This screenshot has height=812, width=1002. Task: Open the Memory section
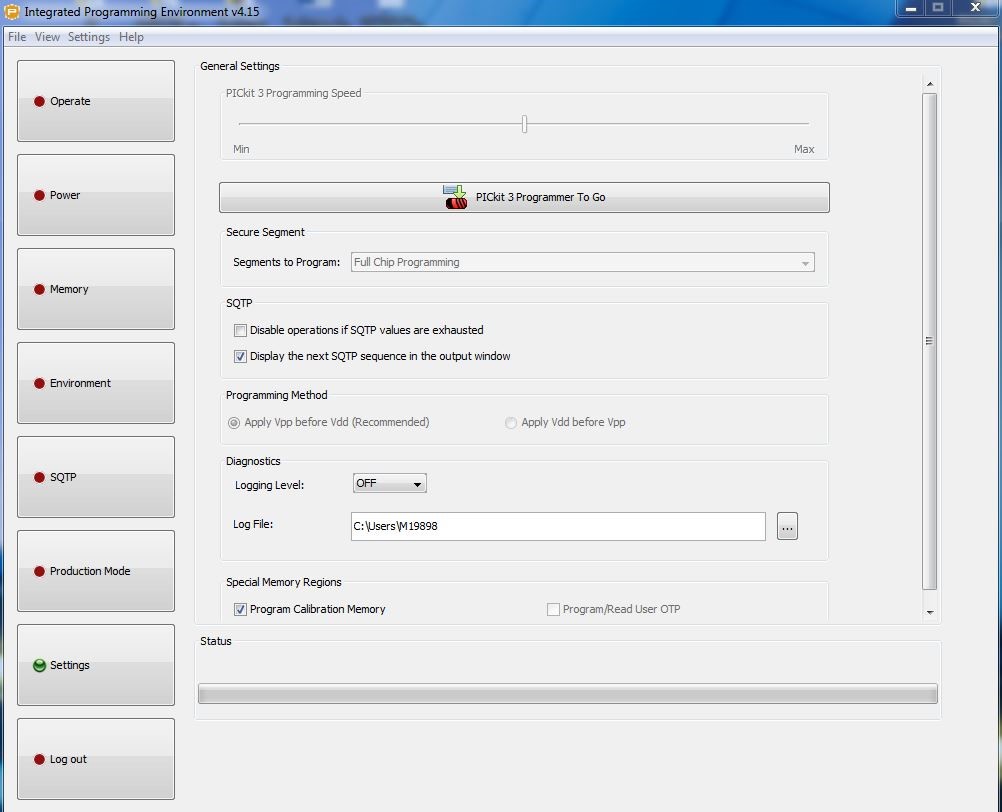tap(96, 289)
